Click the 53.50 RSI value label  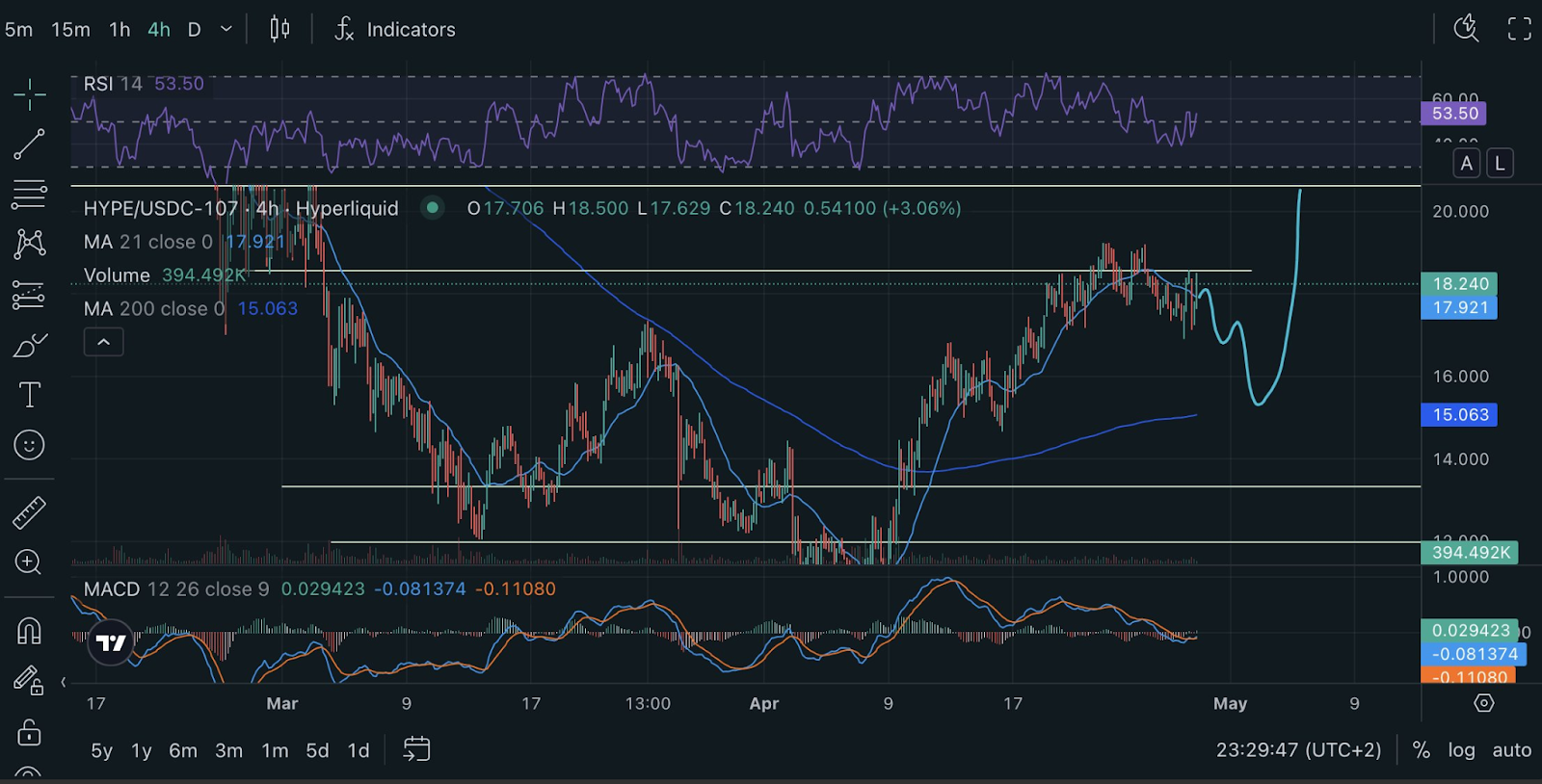(1454, 114)
